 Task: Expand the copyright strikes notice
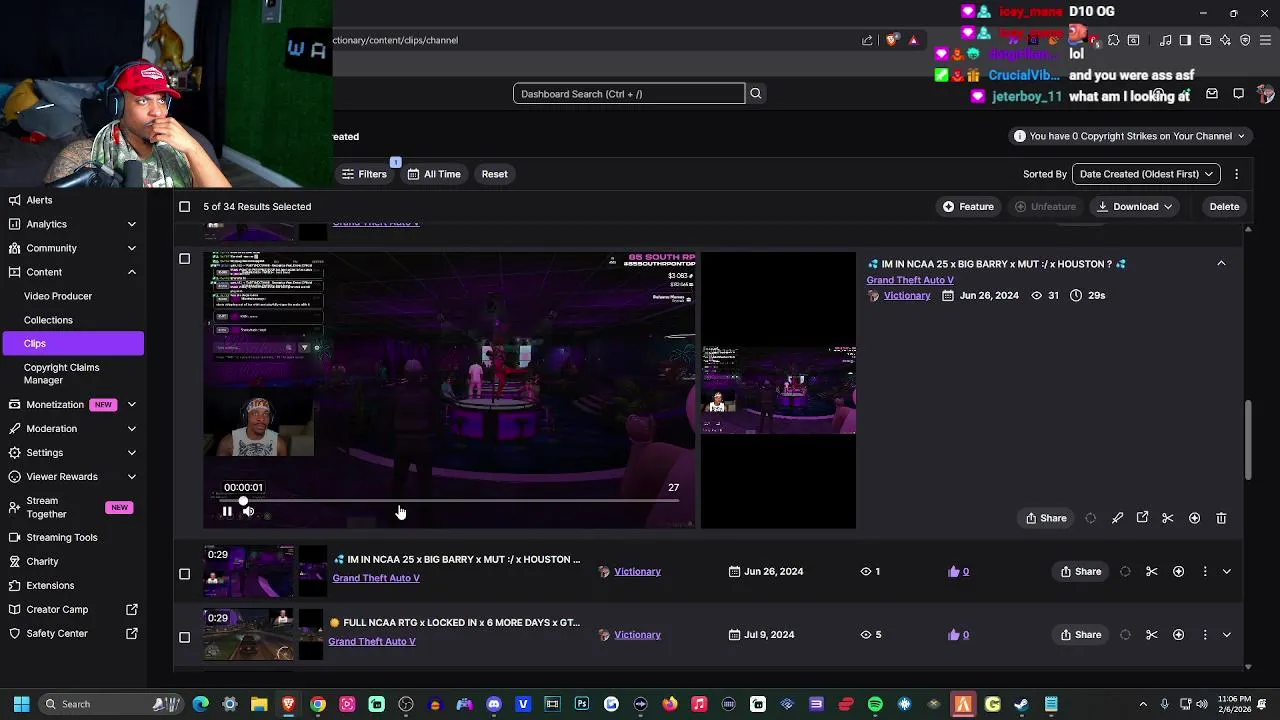pyautogui.click(x=1129, y=136)
